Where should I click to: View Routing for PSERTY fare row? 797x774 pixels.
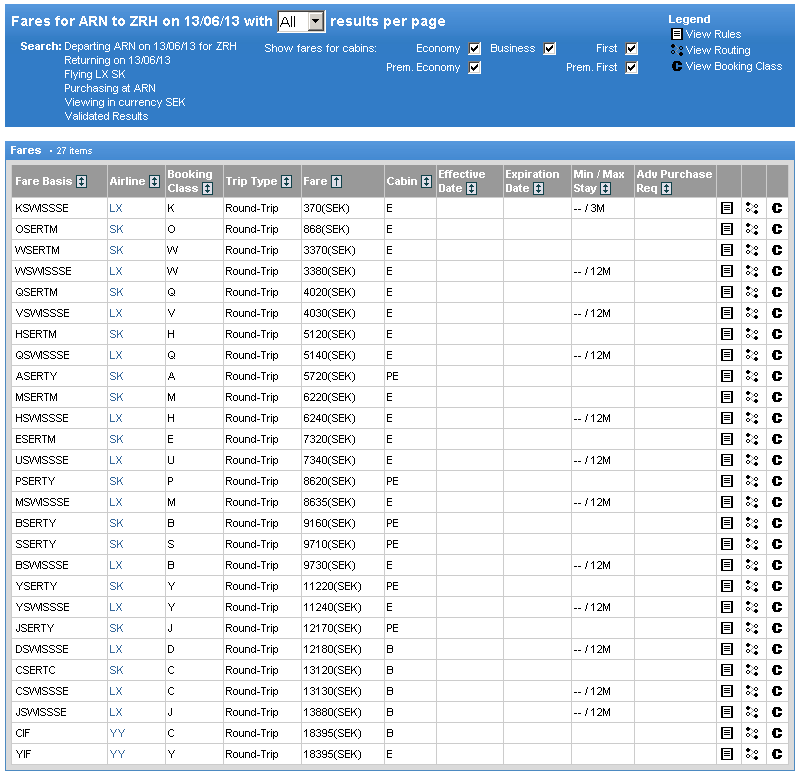pos(752,481)
